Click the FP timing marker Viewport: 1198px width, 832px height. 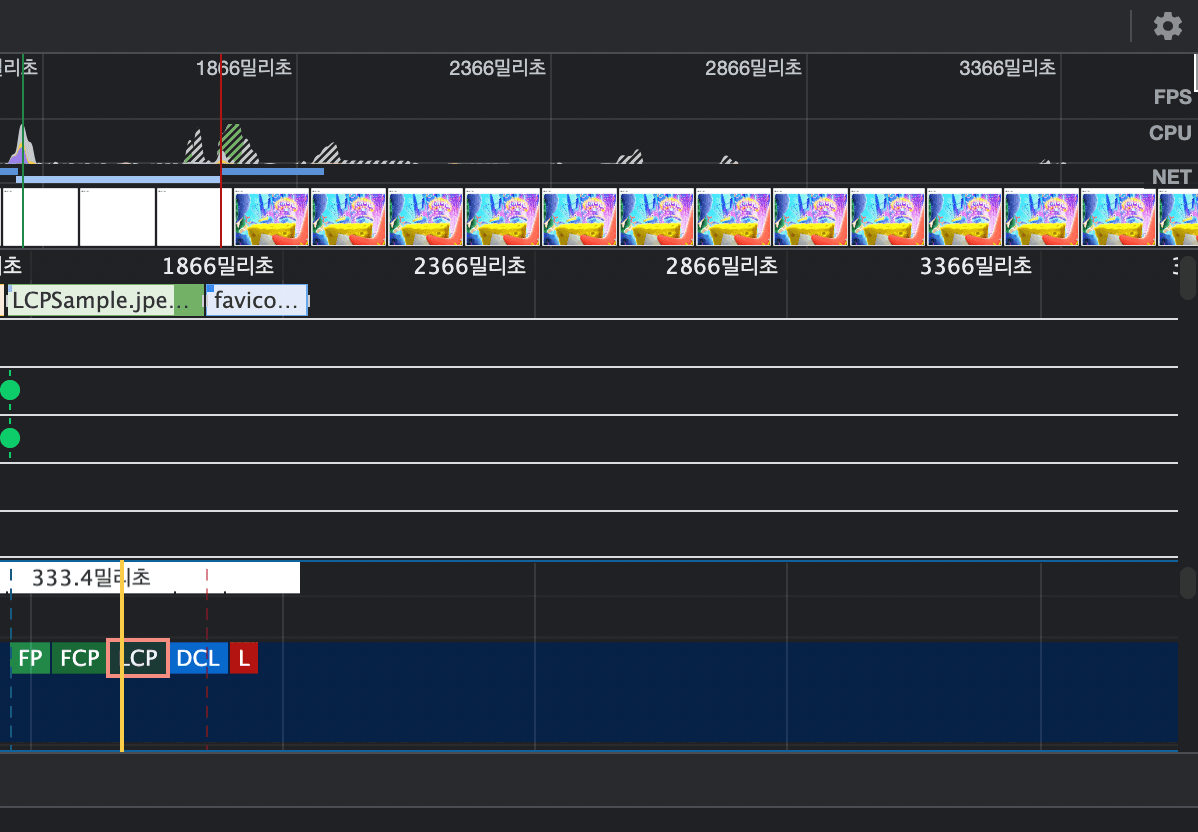point(29,658)
